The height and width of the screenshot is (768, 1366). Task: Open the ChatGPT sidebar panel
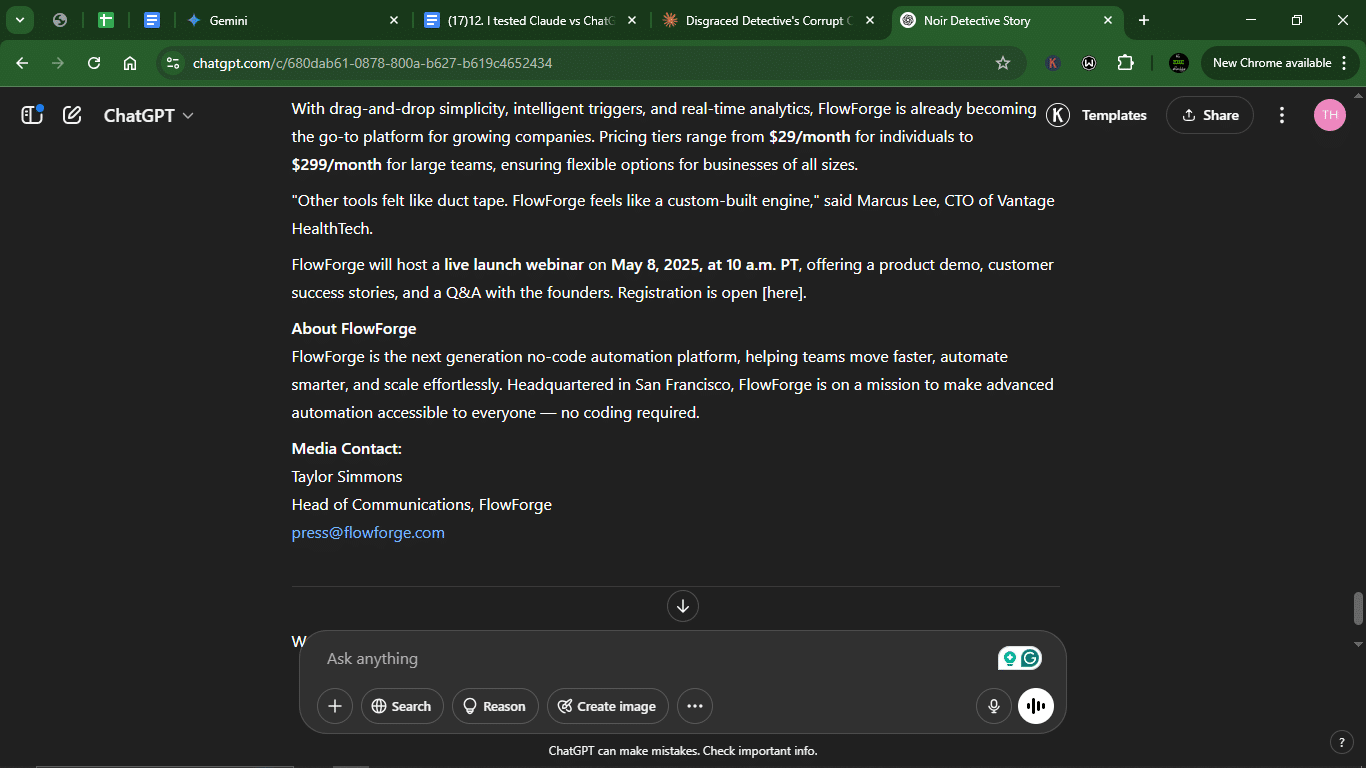[32, 115]
